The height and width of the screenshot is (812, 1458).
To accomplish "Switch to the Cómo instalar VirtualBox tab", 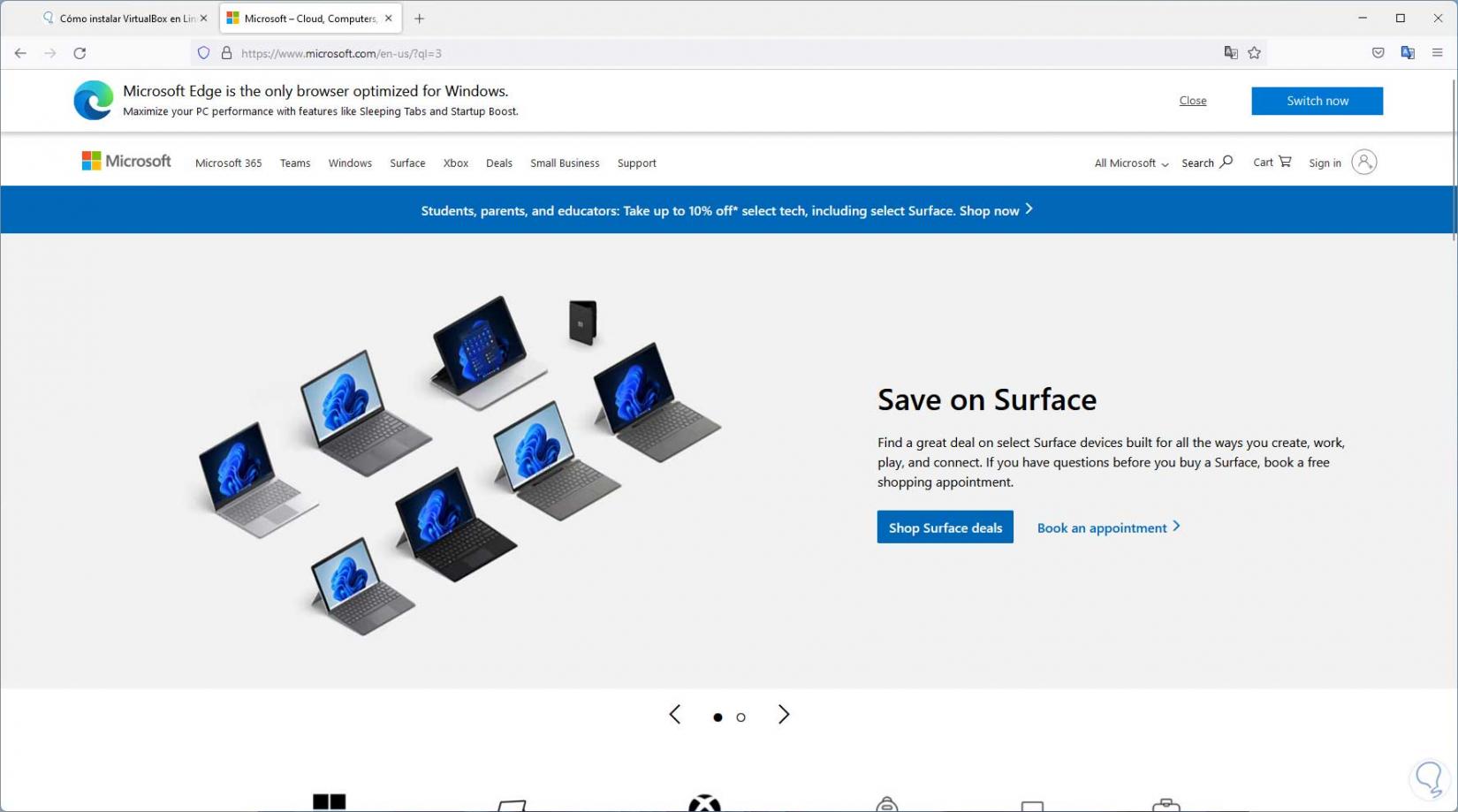I will click(127, 19).
